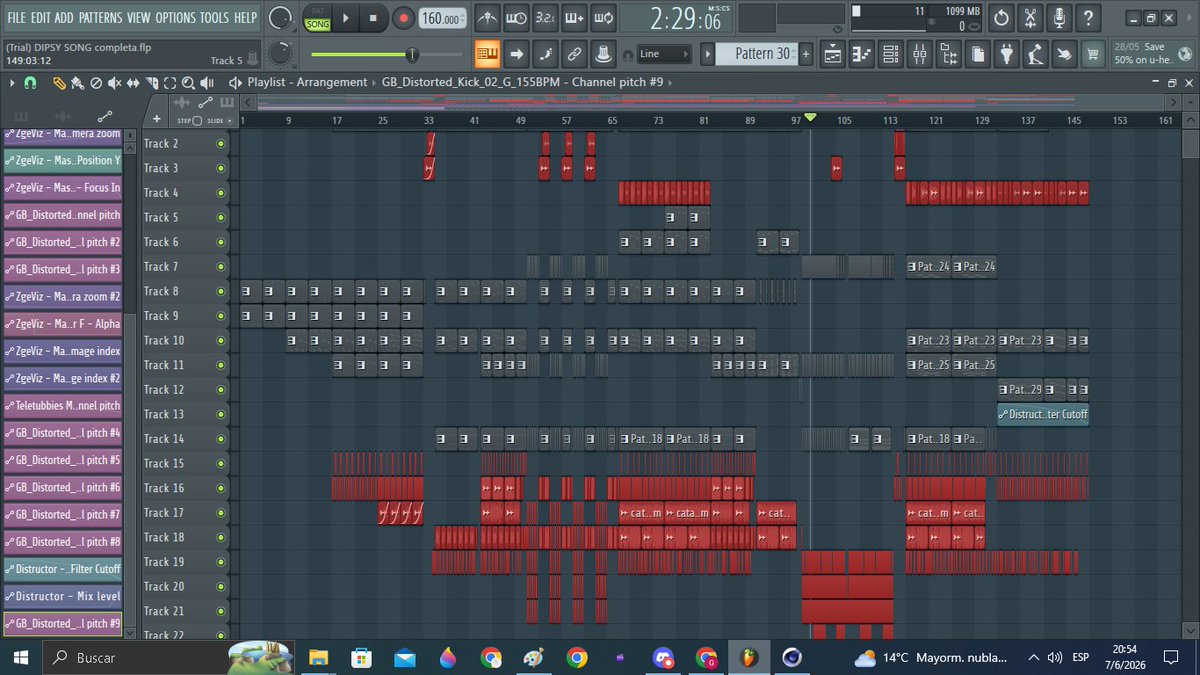1200x675 pixels.
Task: Open the TOOLS menu
Action: (x=214, y=18)
